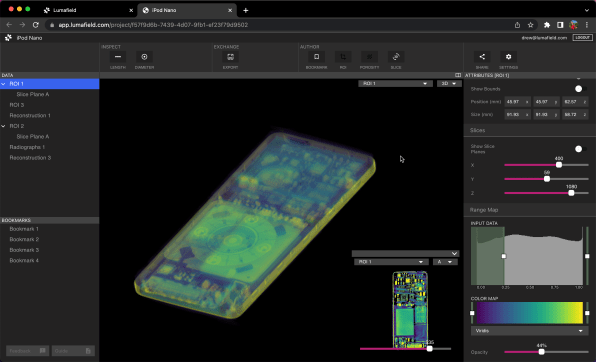Open browser extensions puzzle icon
Screen dimensions: 596x362
[x=547, y=25]
